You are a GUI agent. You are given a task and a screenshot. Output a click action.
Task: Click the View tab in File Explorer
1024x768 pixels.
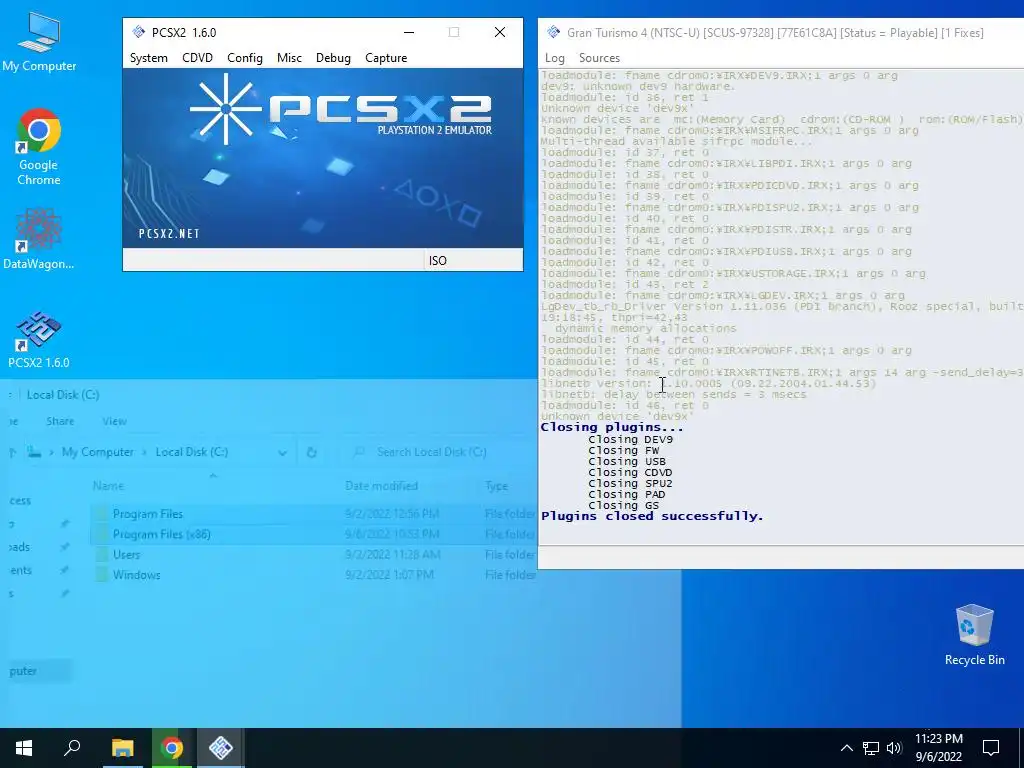tap(114, 421)
